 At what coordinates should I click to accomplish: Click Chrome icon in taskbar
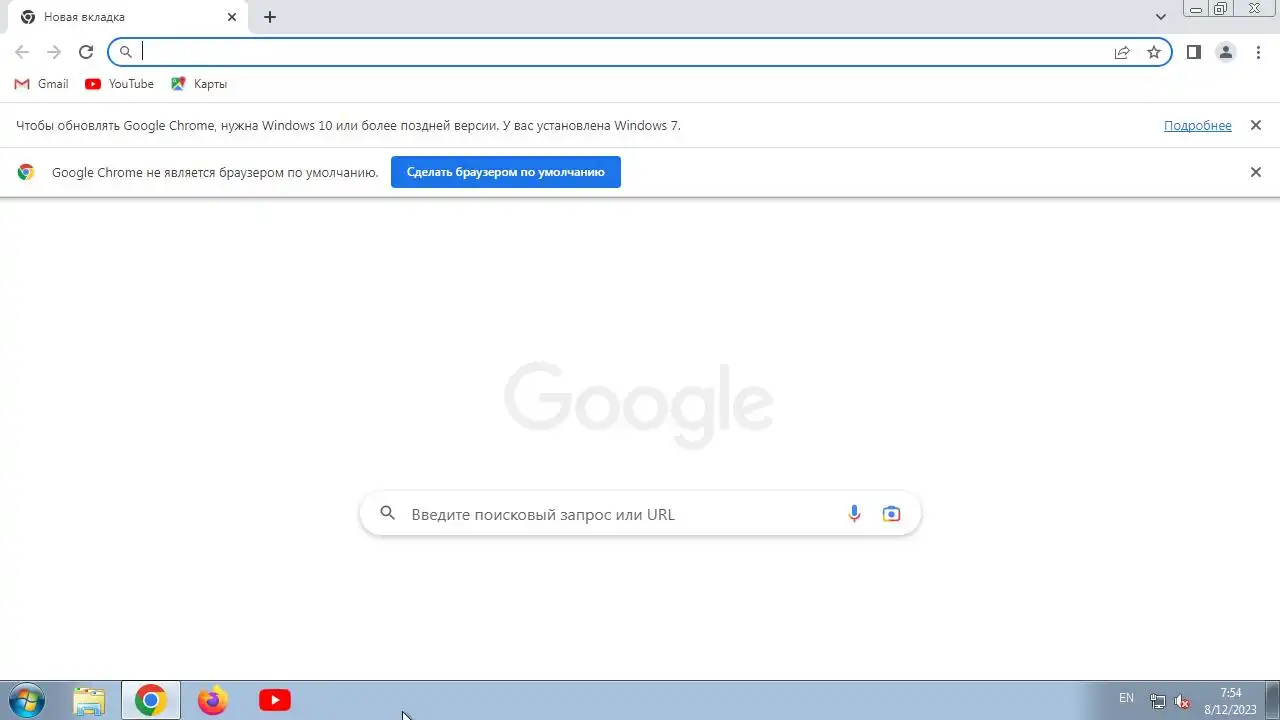click(x=151, y=701)
